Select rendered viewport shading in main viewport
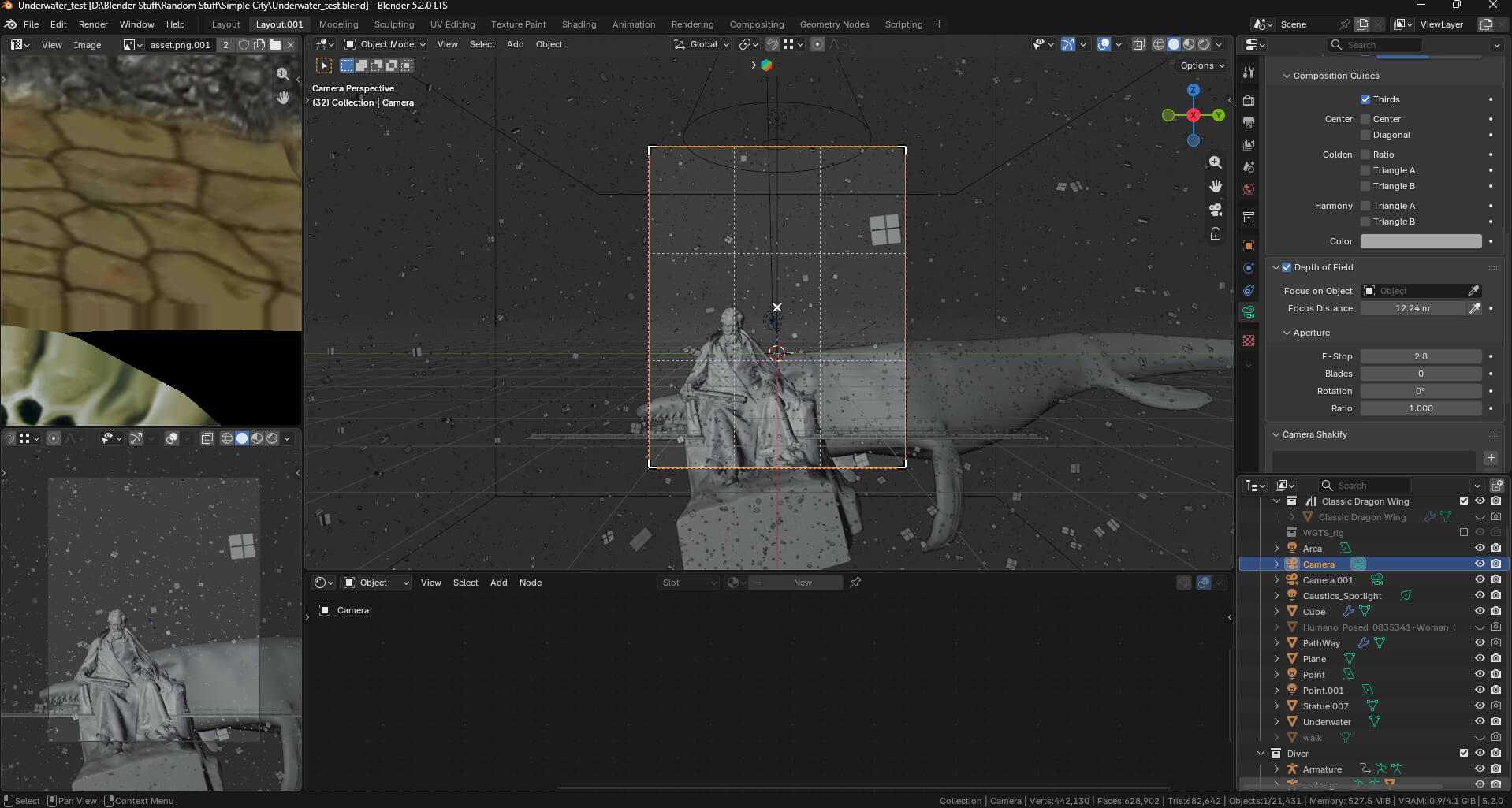This screenshot has width=1512, height=808. click(1204, 44)
